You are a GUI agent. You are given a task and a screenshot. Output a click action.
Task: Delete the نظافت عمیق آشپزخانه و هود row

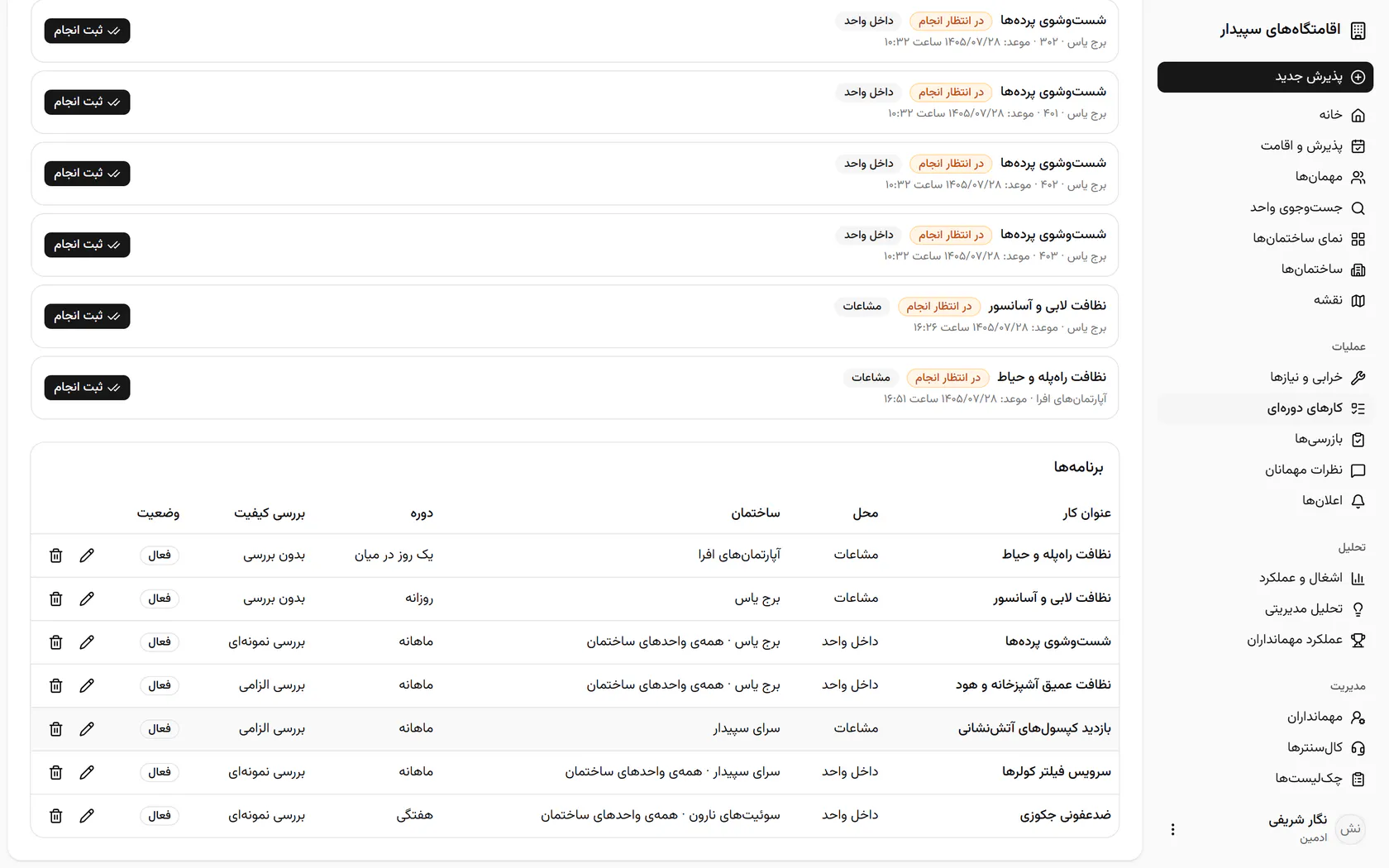(x=56, y=685)
